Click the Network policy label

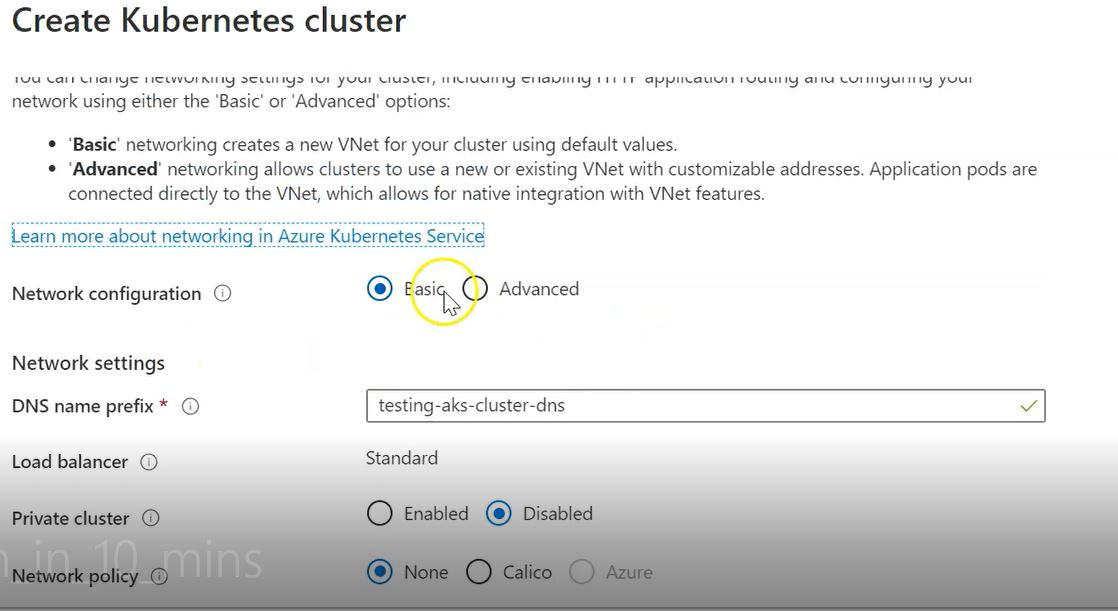click(74, 577)
